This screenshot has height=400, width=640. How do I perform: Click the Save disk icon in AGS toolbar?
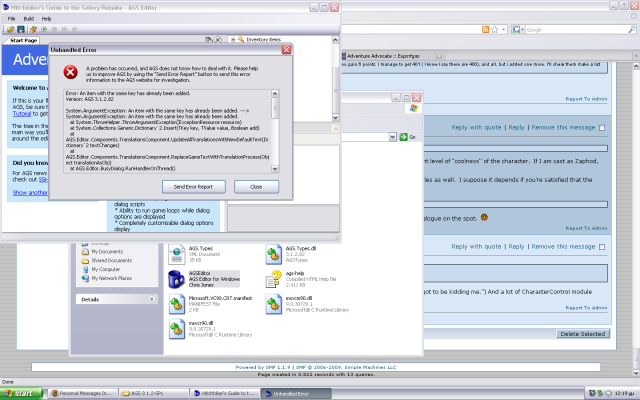(x=20, y=29)
